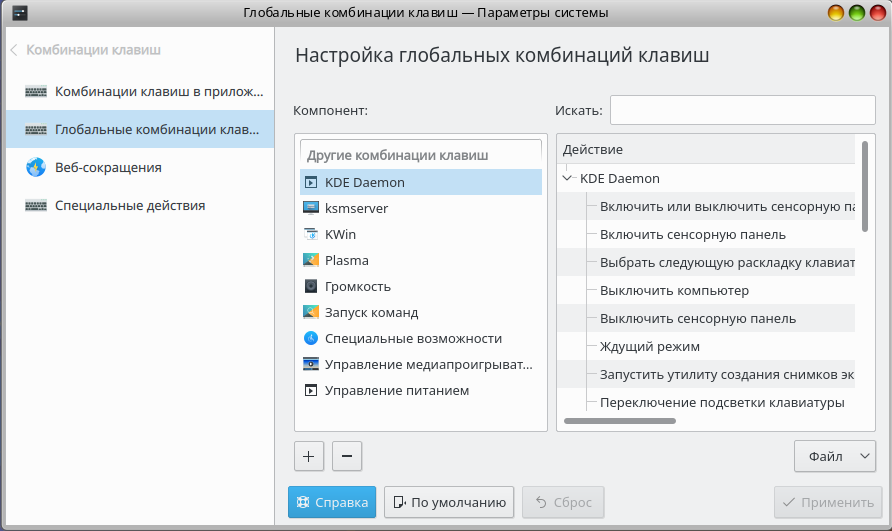Select Запуск команд in component list

click(x=421, y=312)
